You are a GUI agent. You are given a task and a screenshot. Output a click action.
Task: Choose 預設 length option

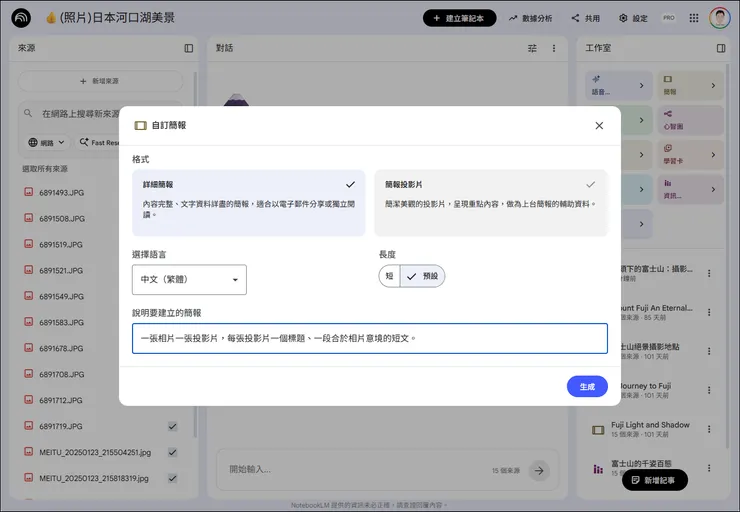pos(422,276)
